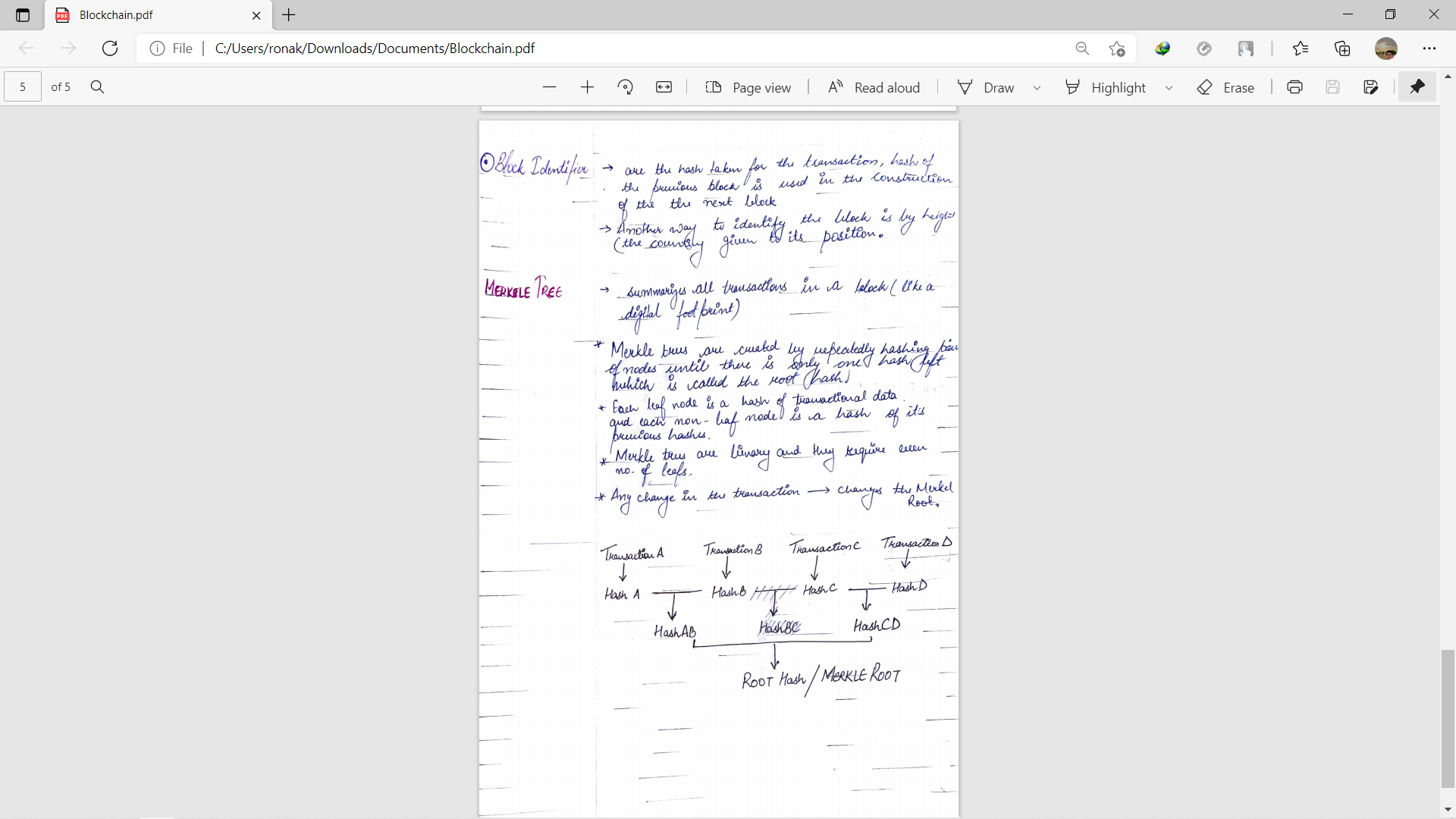
Task: Click the Print icon in PDF toolbar
Action: point(1294,87)
